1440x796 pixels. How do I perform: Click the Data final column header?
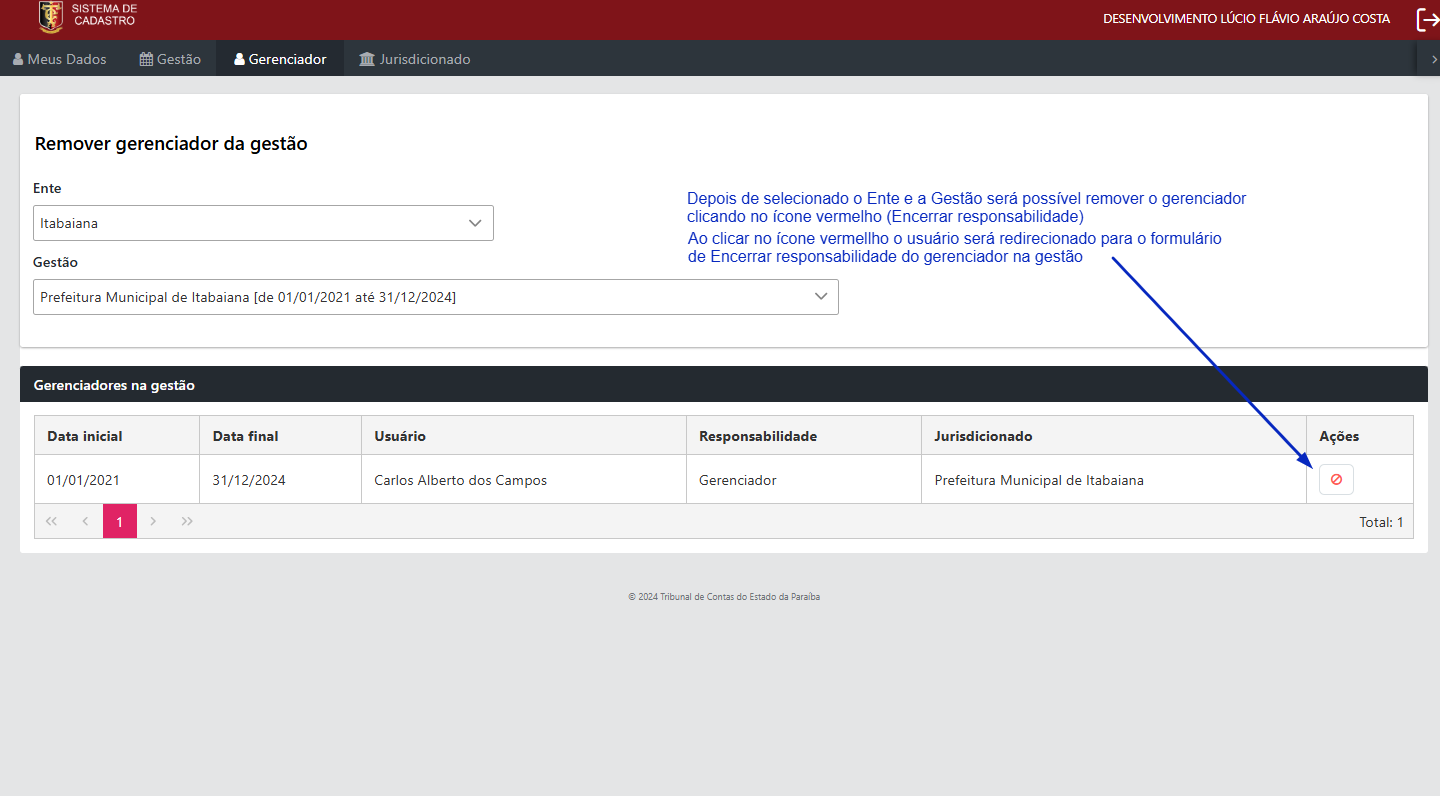(281, 436)
